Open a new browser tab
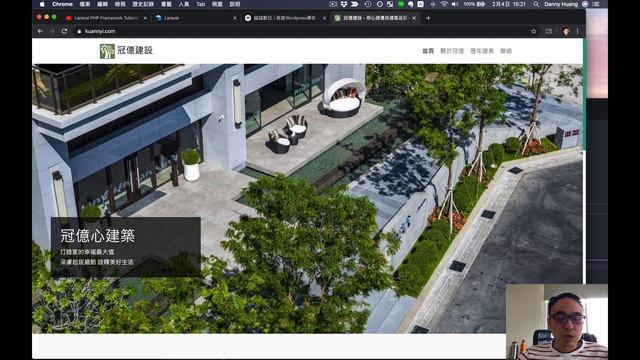640x360 pixels. coord(428,18)
